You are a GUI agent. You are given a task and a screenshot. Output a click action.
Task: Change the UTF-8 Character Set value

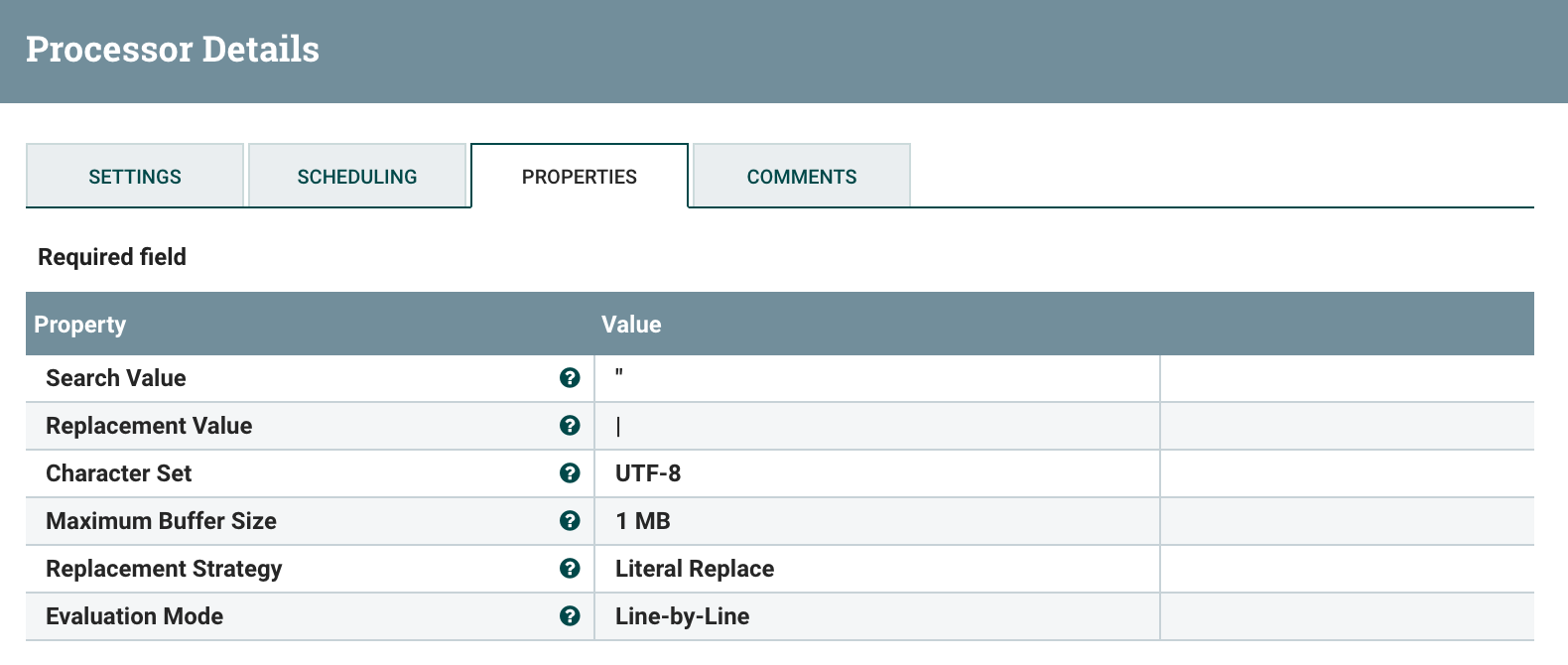(876, 473)
